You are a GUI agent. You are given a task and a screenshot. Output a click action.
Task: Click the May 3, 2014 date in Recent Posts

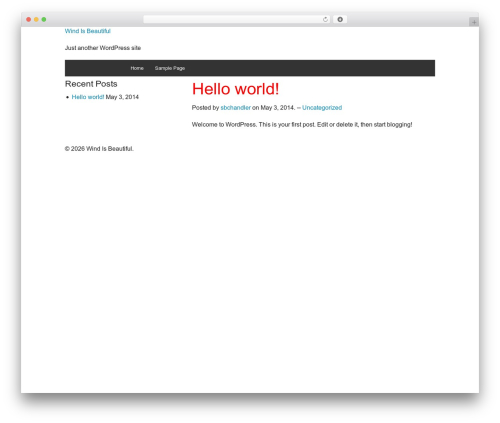122,97
